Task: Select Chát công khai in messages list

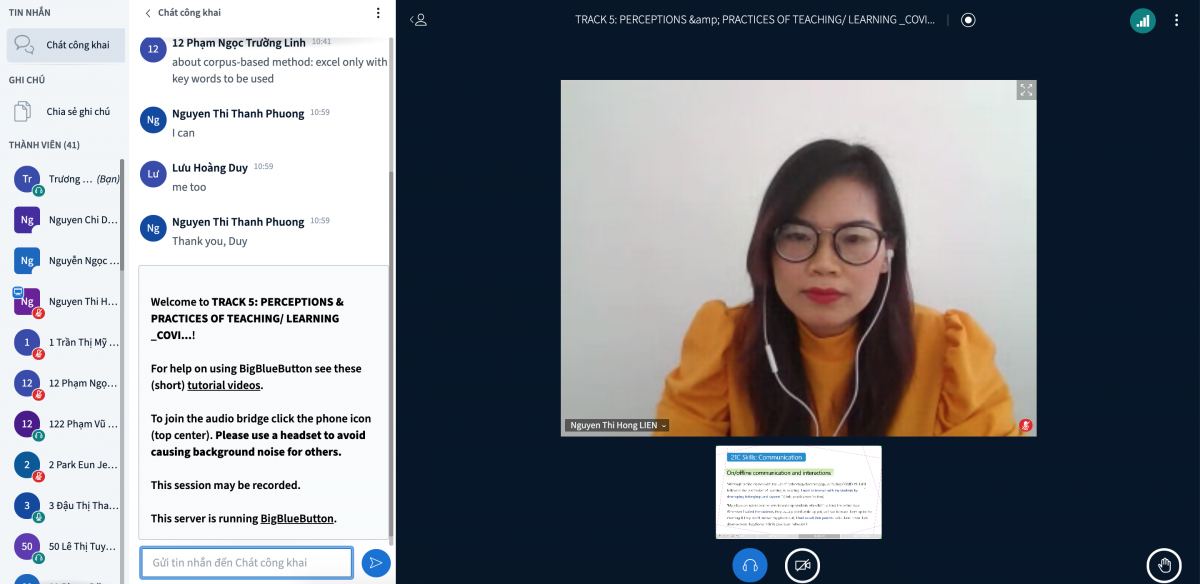Action: (x=66, y=45)
